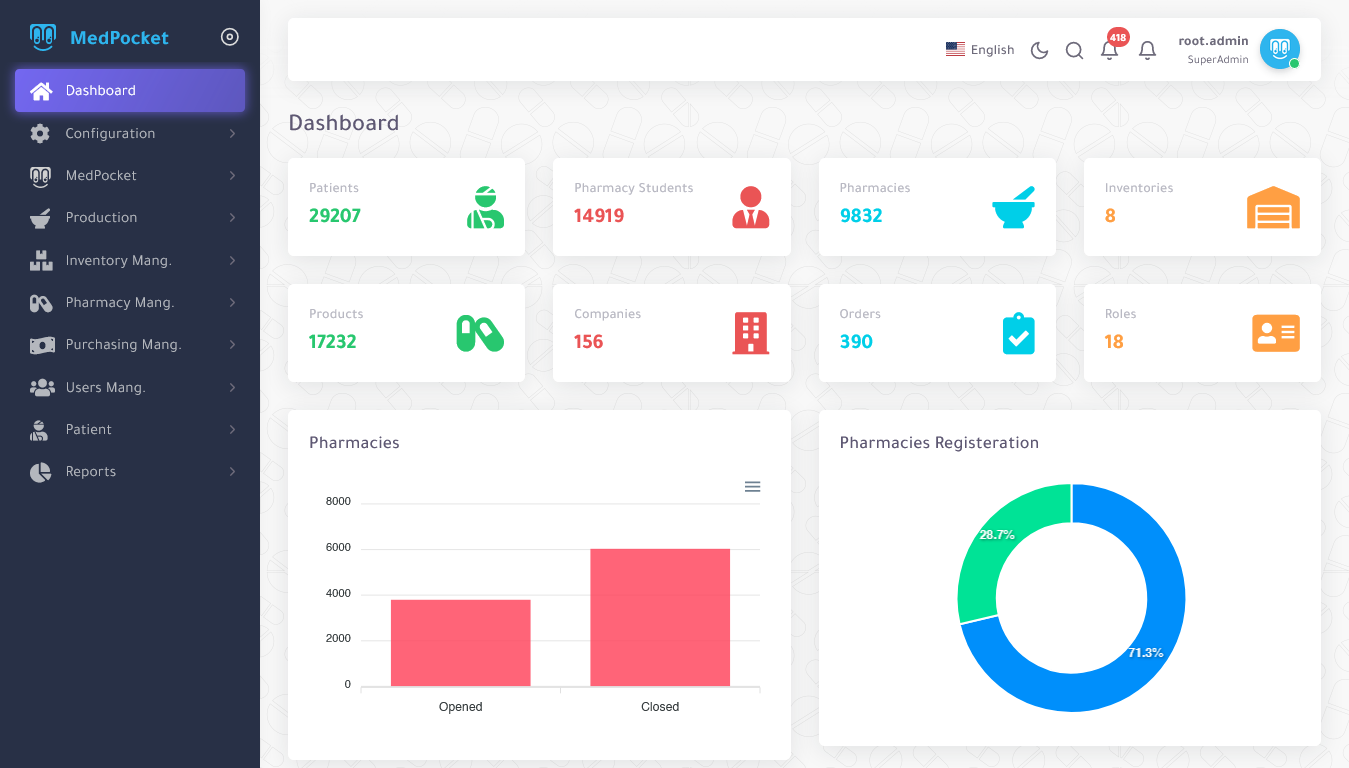The height and width of the screenshot is (768, 1349).
Task: Select Dashboard in the sidebar
Action: click(x=130, y=90)
